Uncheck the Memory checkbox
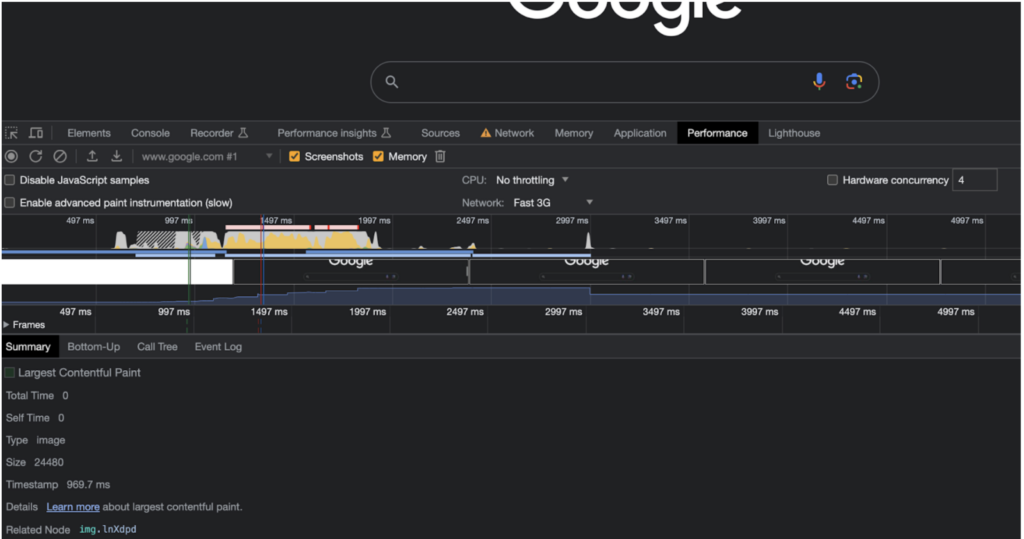This screenshot has width=1024, height=539. click(378, 156)
